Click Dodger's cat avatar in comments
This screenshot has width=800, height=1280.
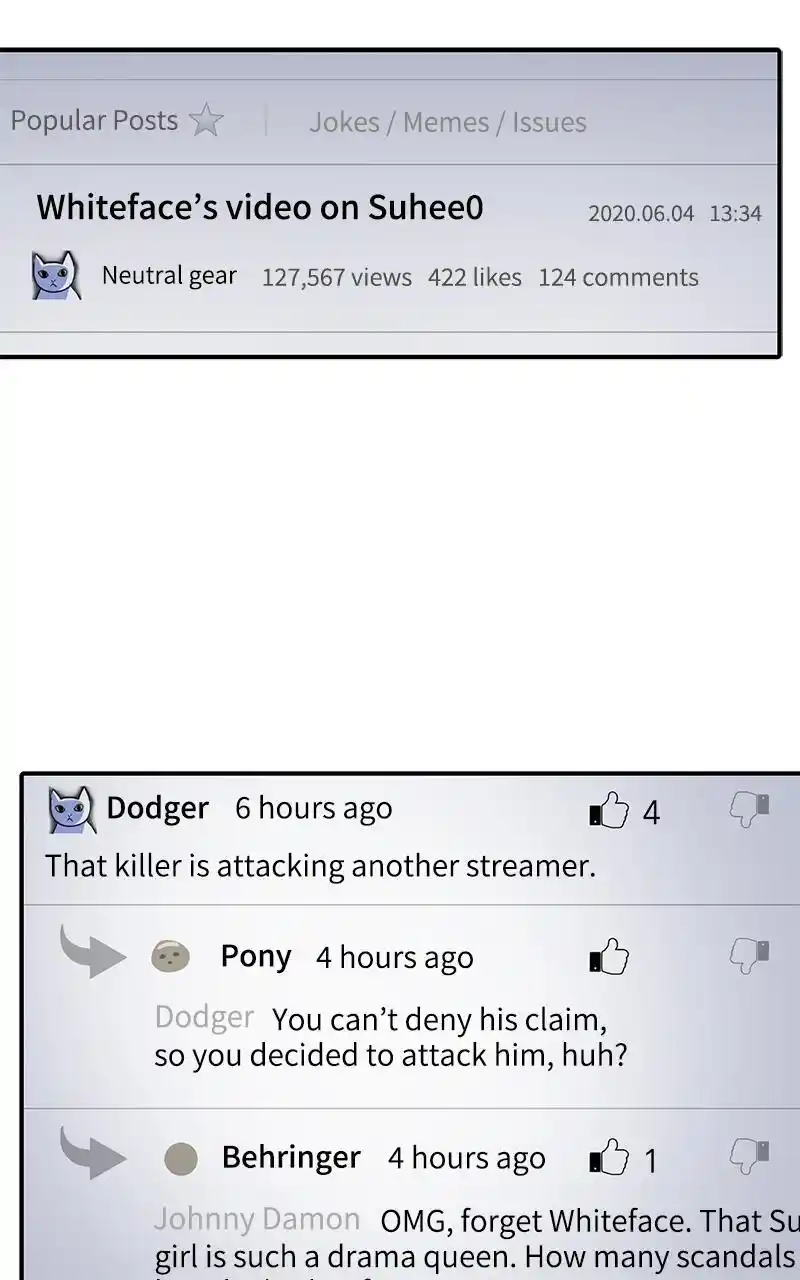click(72, 809)
